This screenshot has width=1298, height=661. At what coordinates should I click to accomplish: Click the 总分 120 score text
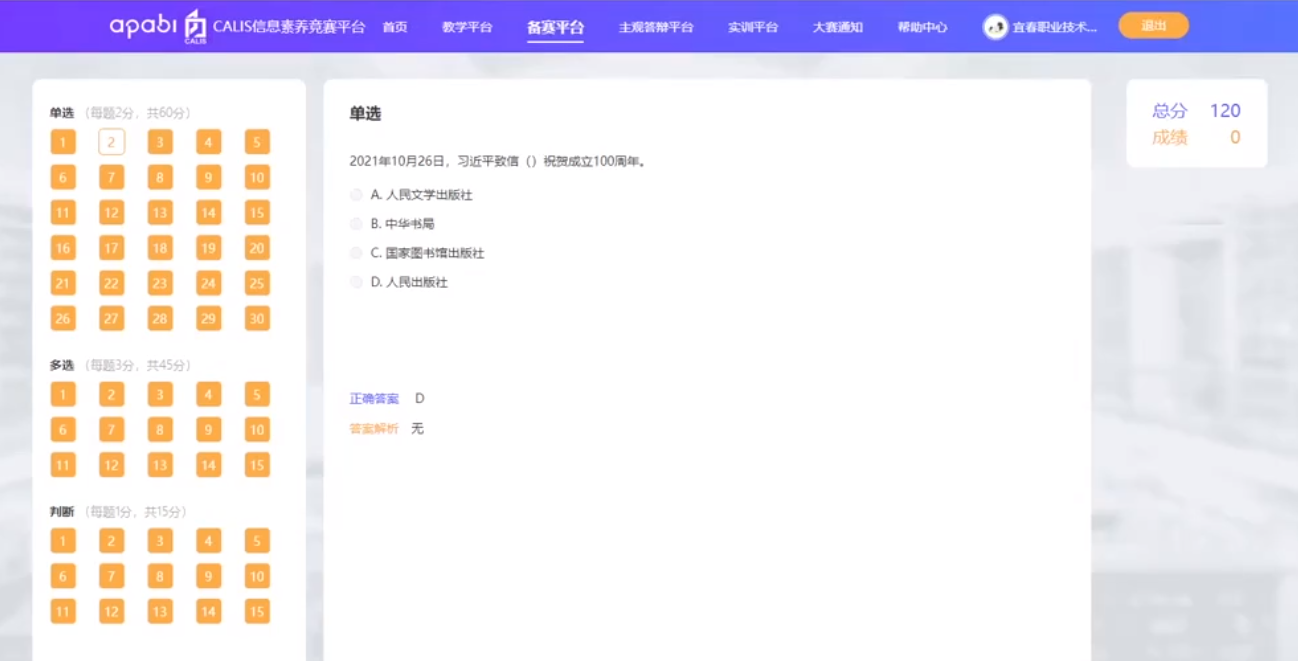point(1196,111)
